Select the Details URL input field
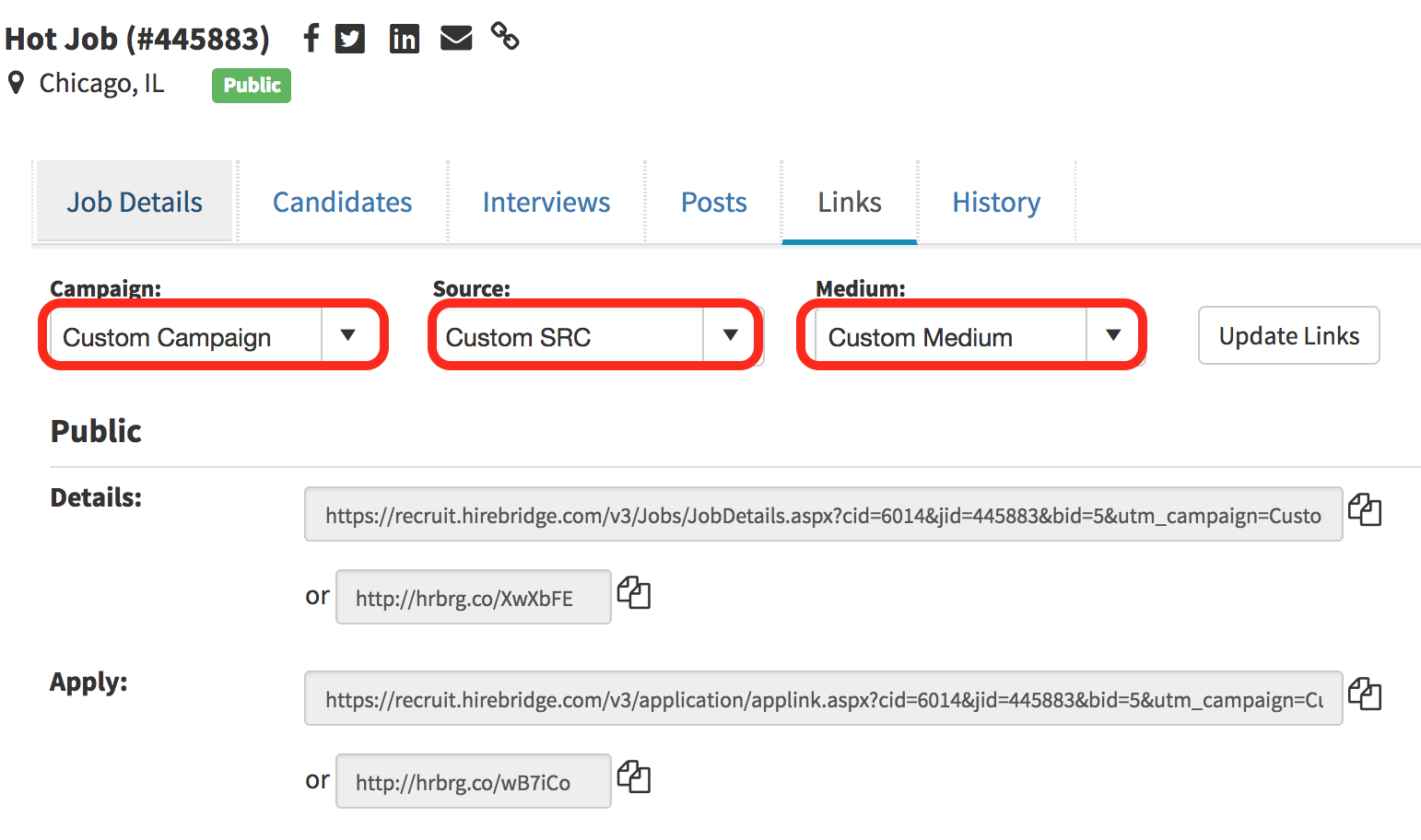 (x=823, y=515)
